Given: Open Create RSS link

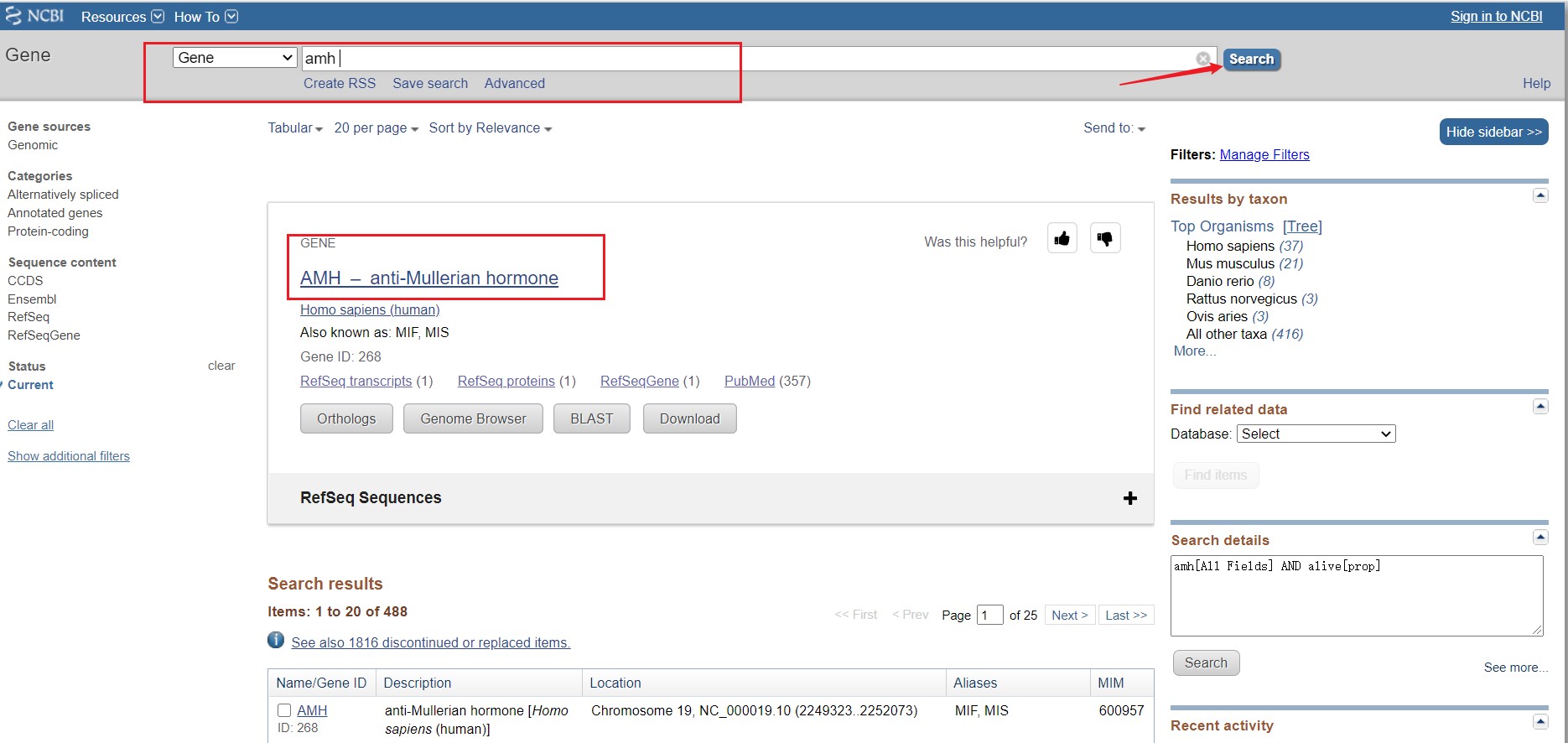Looking at the screenshot, I should click(x=340, y=83).
